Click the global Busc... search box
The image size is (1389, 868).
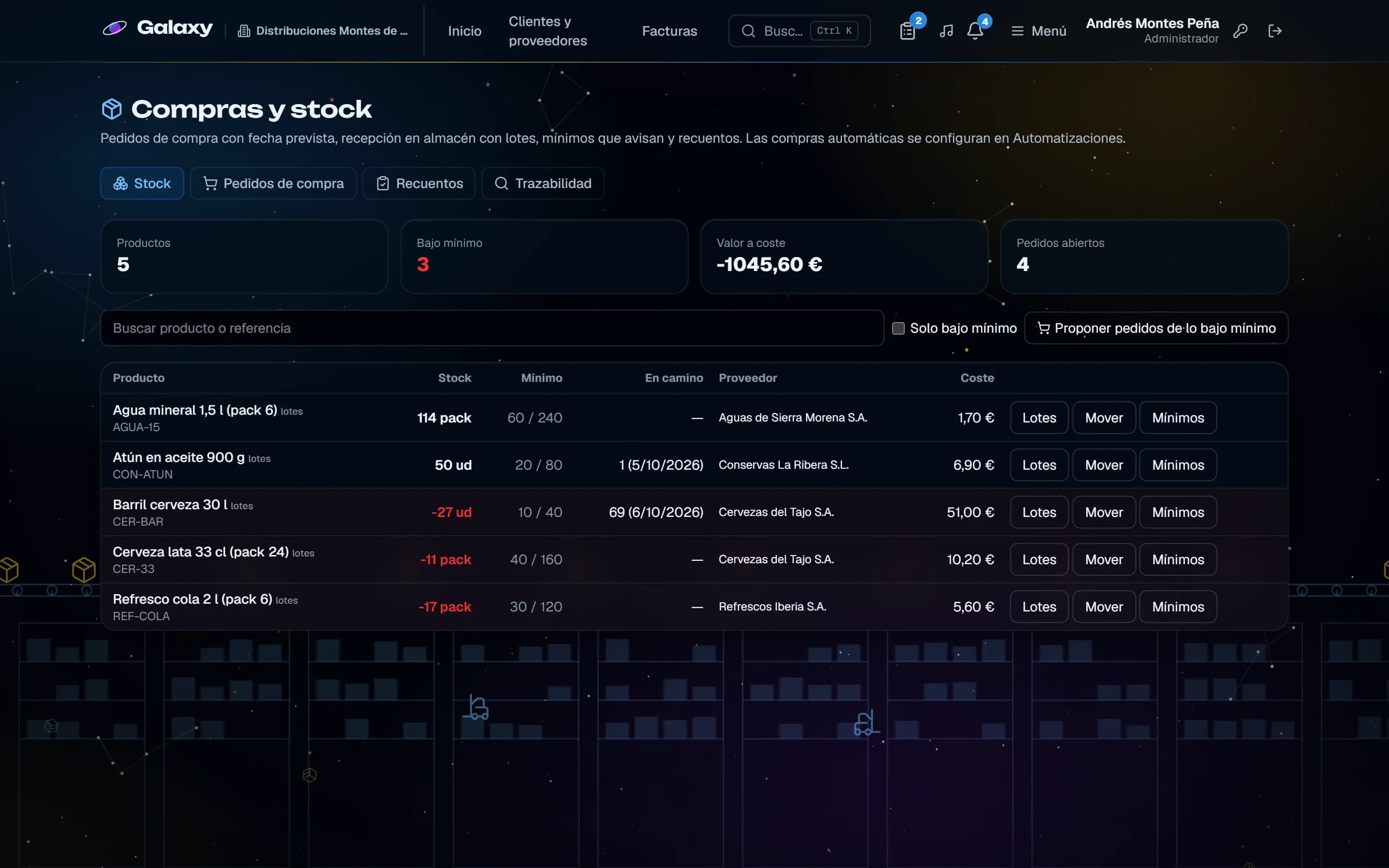[x=799, y=31]
